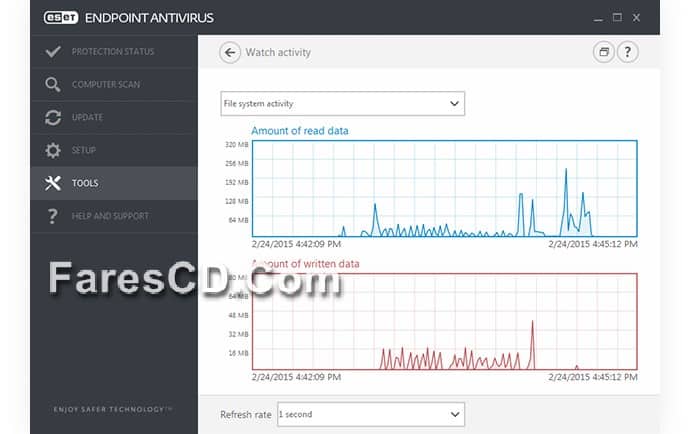Click the written graph end time 4:45:12 PM
690x434 pixels.
593,377
